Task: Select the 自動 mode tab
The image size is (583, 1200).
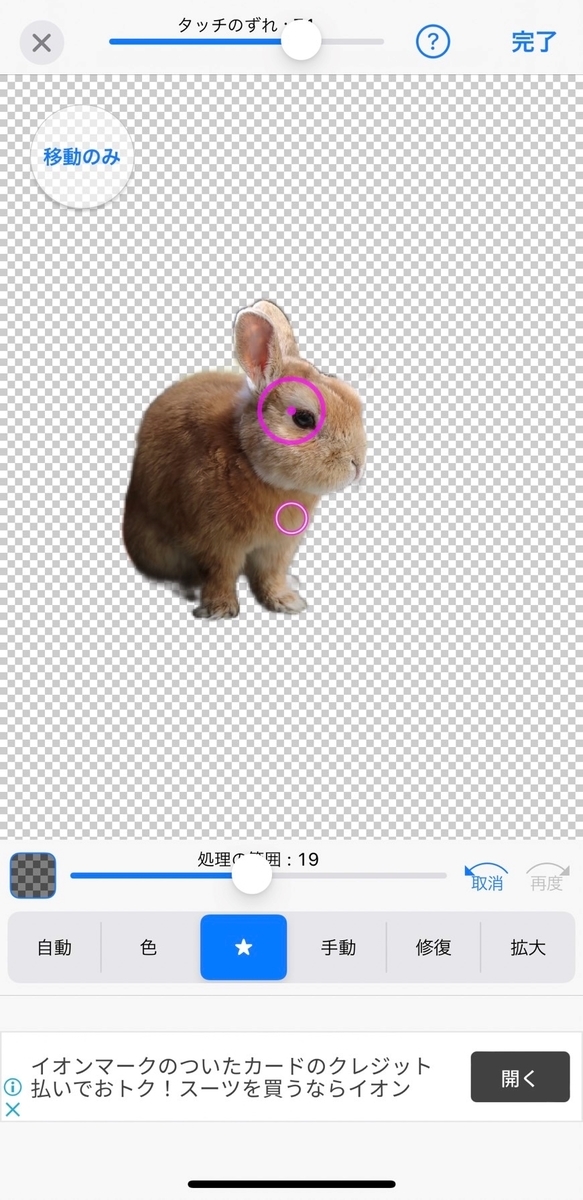Action: click(55, 948)
